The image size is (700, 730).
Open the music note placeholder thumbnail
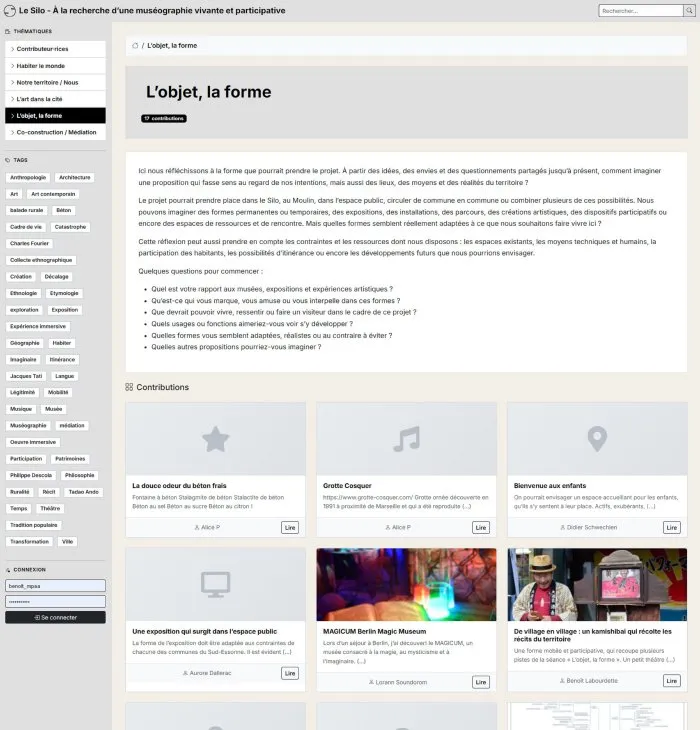coord(406,439)
